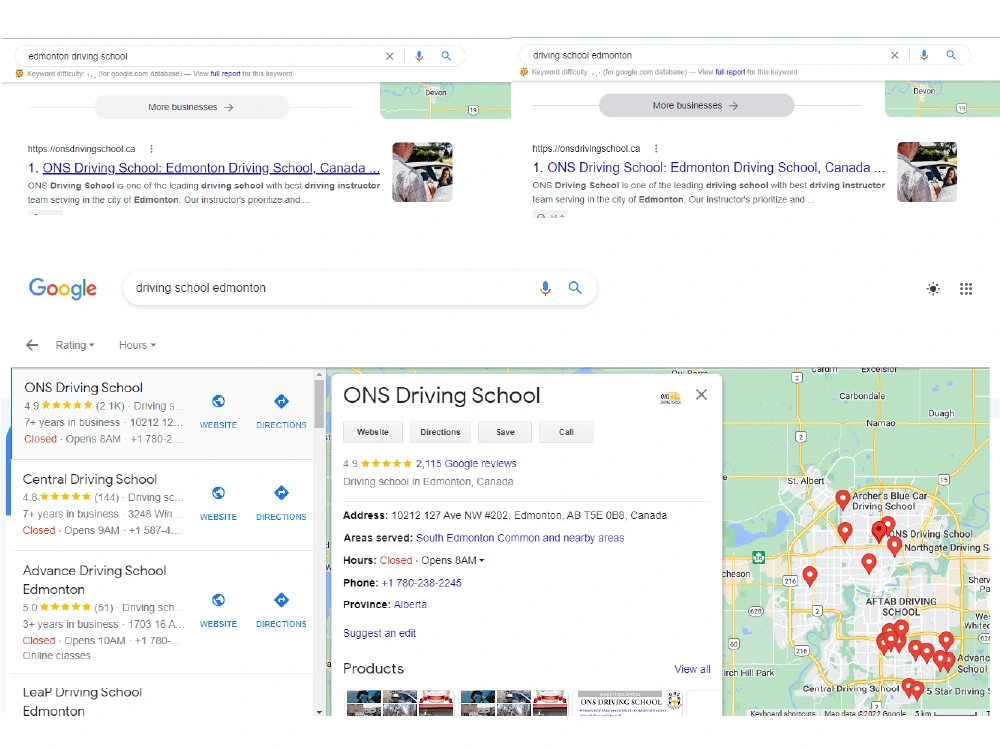This screenshot has height=750, width=1000.
Task: Click the Save button in ONS panel
Action: 505,432
